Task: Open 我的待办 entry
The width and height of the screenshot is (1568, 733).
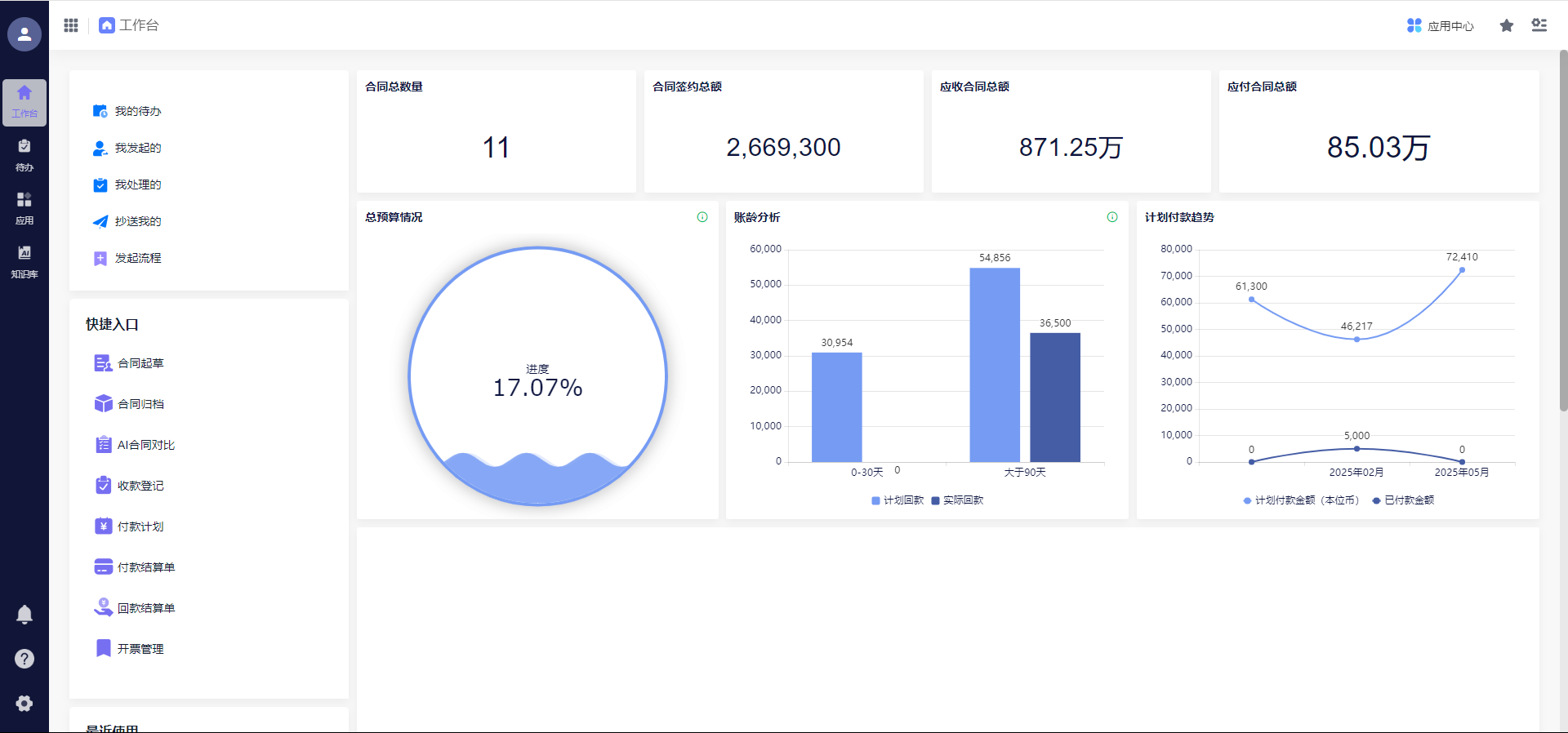Action: pos(137,111)
